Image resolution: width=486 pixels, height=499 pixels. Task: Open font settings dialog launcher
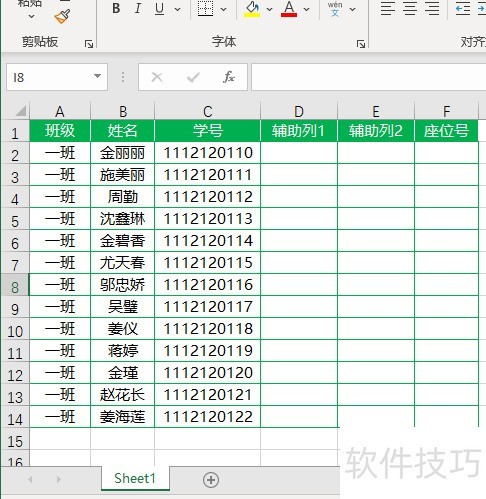[361, 44]
